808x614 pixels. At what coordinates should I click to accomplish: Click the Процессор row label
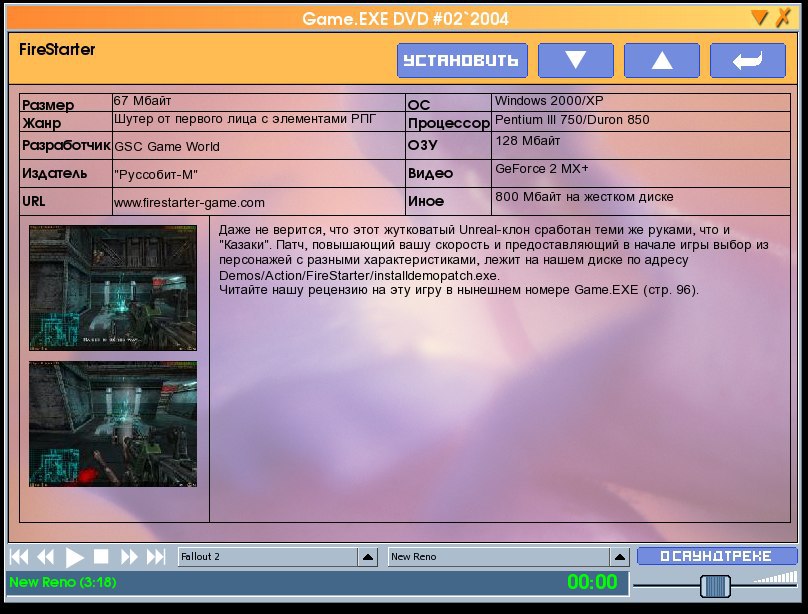pos(449,123)
